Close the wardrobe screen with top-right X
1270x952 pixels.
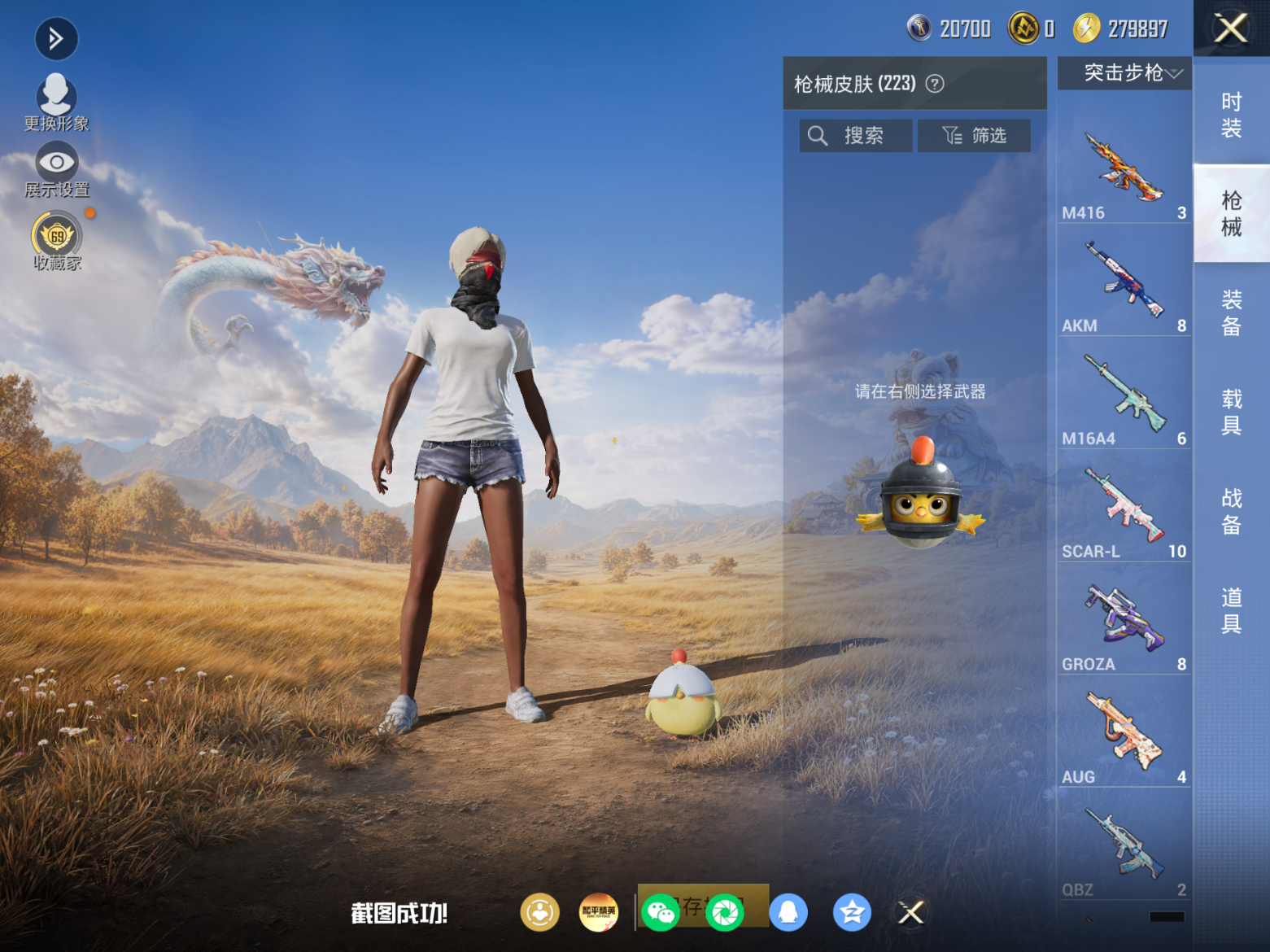point(1231,28)
